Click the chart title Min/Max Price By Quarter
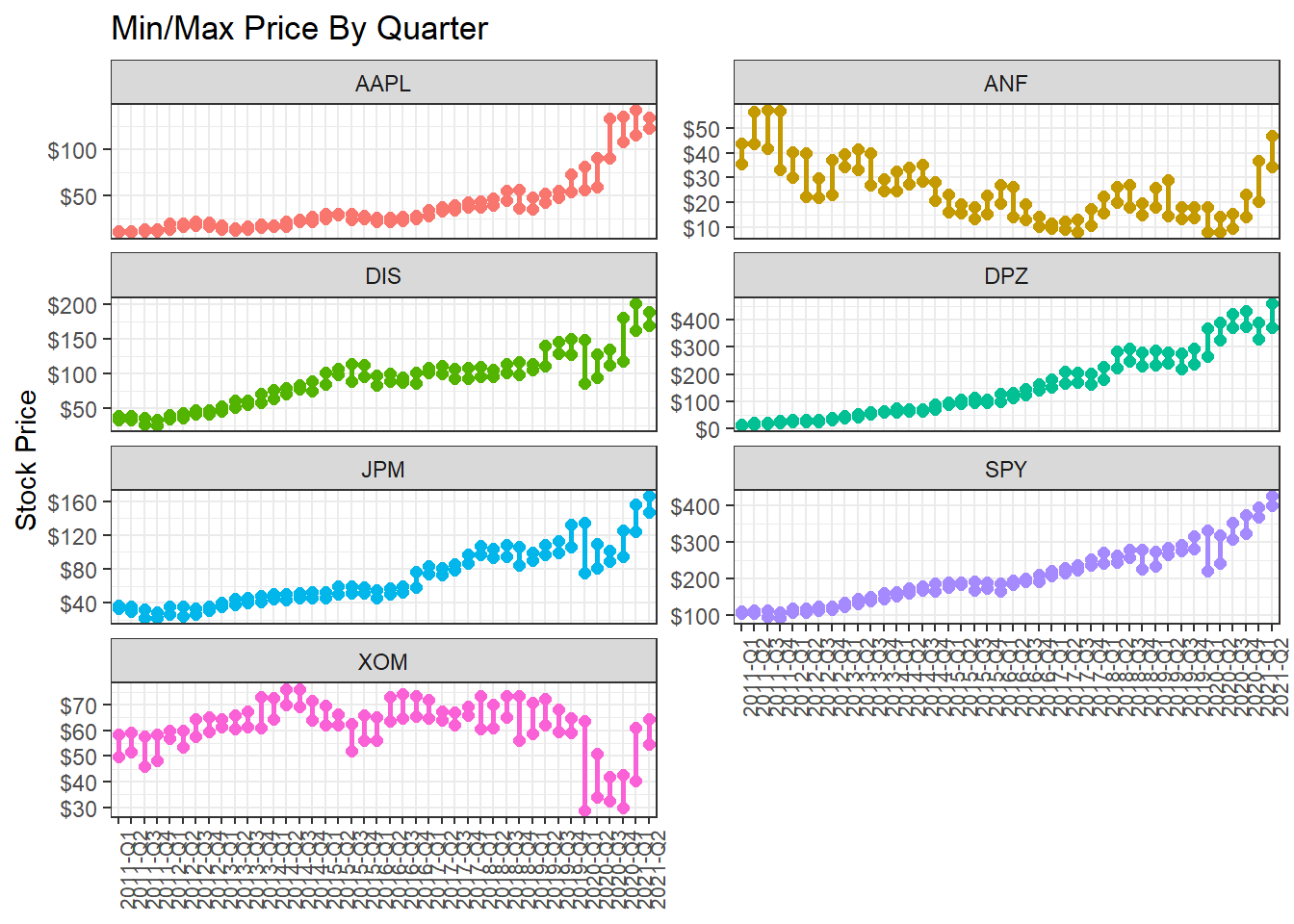 click(x=299, y=29)
